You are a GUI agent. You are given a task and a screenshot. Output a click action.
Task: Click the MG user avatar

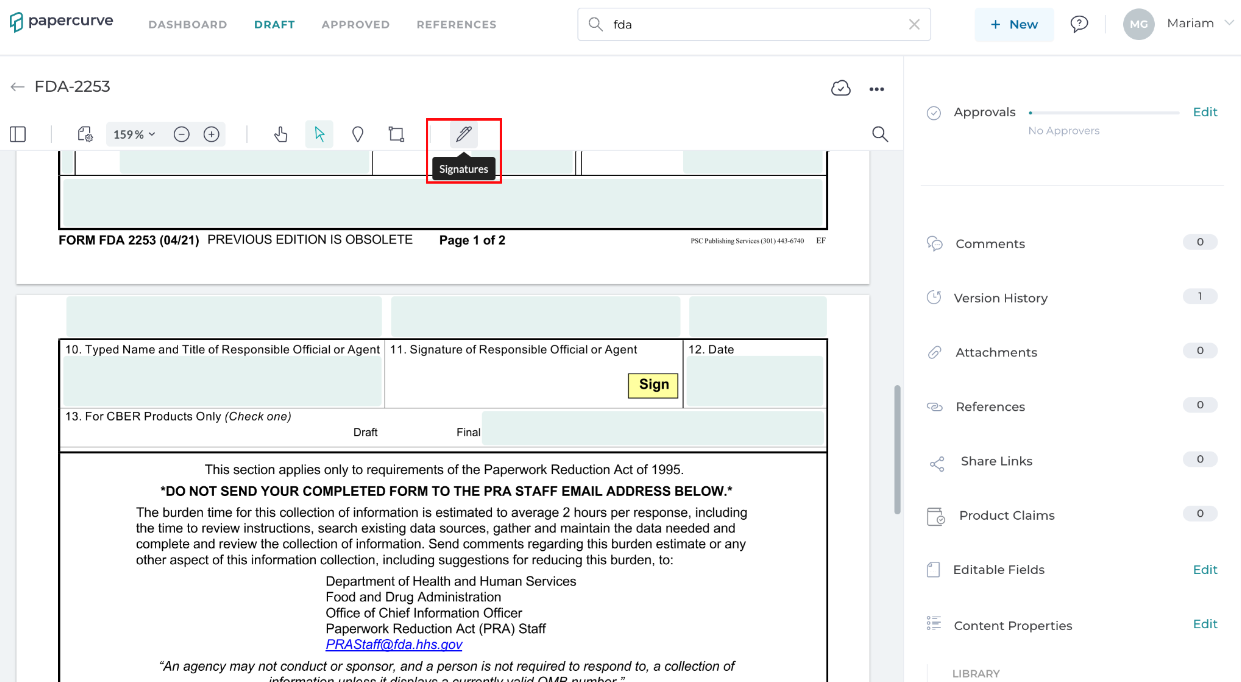[1139, 24]
